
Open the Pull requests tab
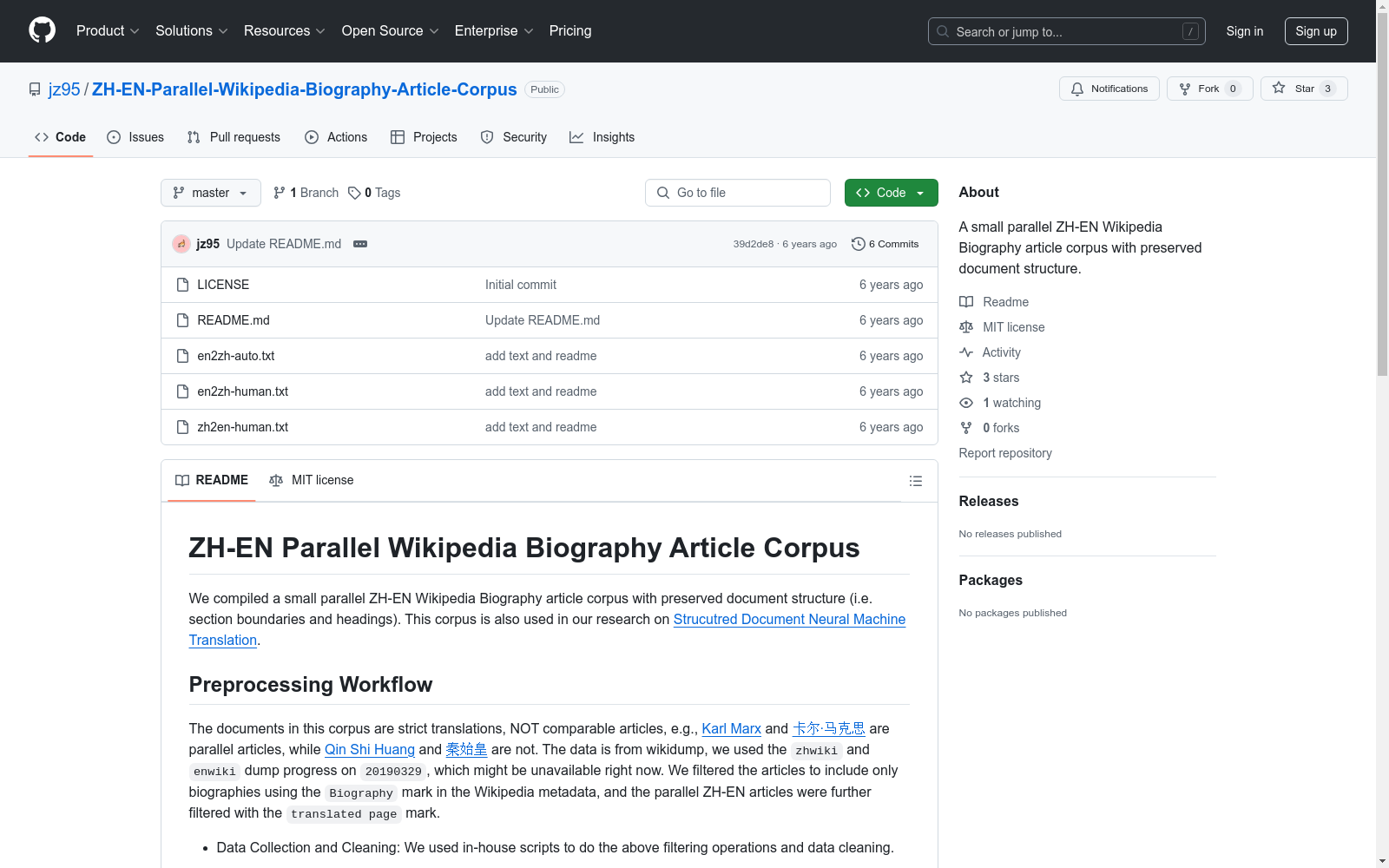click(x=234, y=137)
